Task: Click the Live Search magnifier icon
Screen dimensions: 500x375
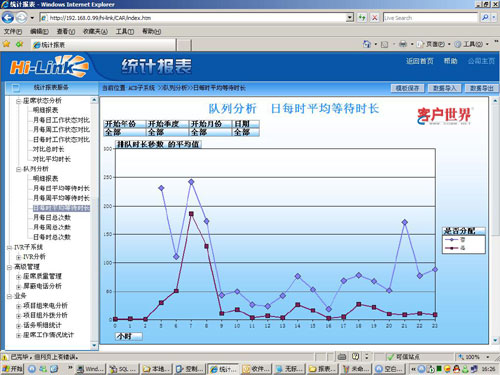Action: (485, 17)
